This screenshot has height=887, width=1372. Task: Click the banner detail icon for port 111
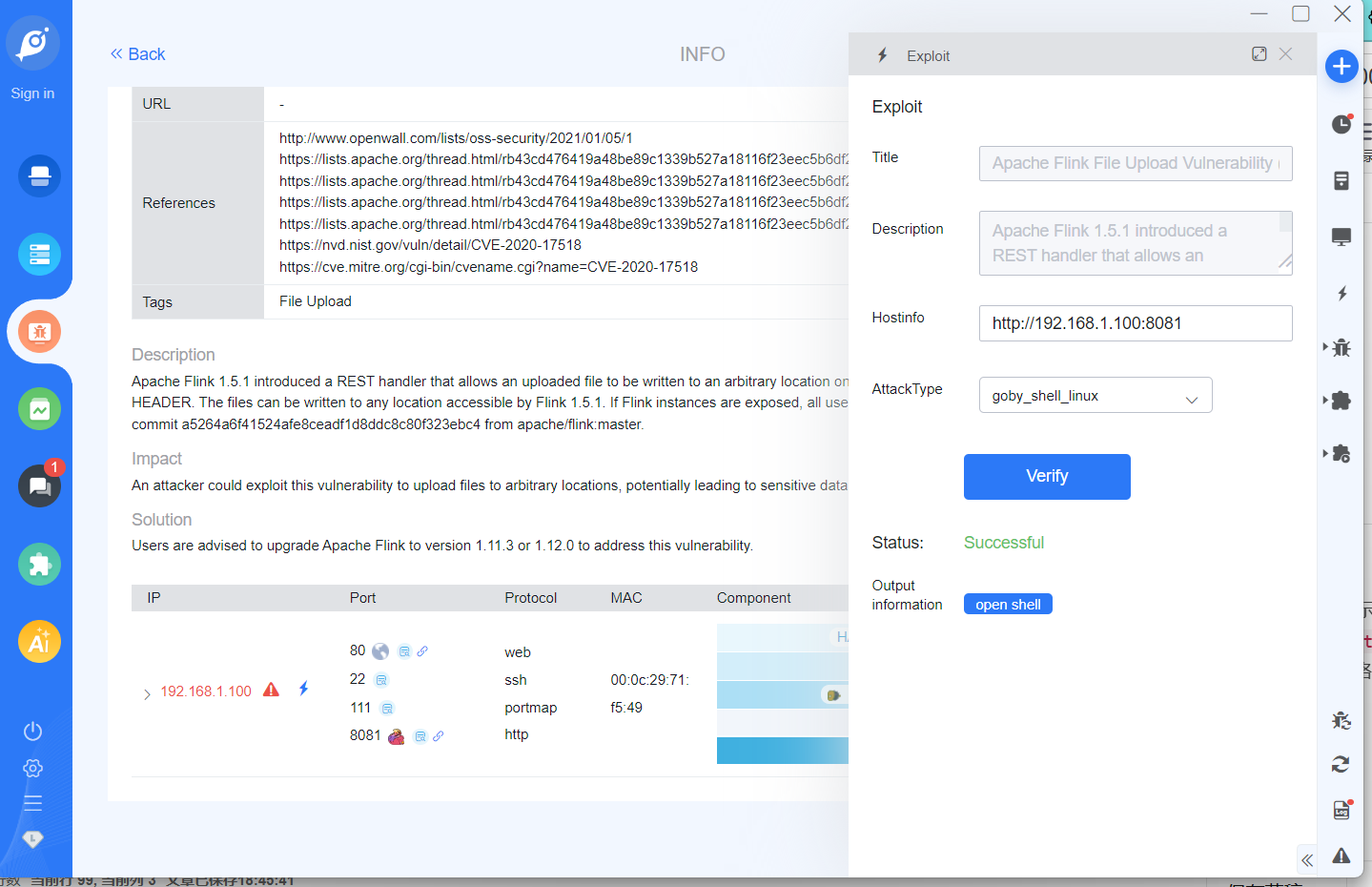click(x=387, y=709)
